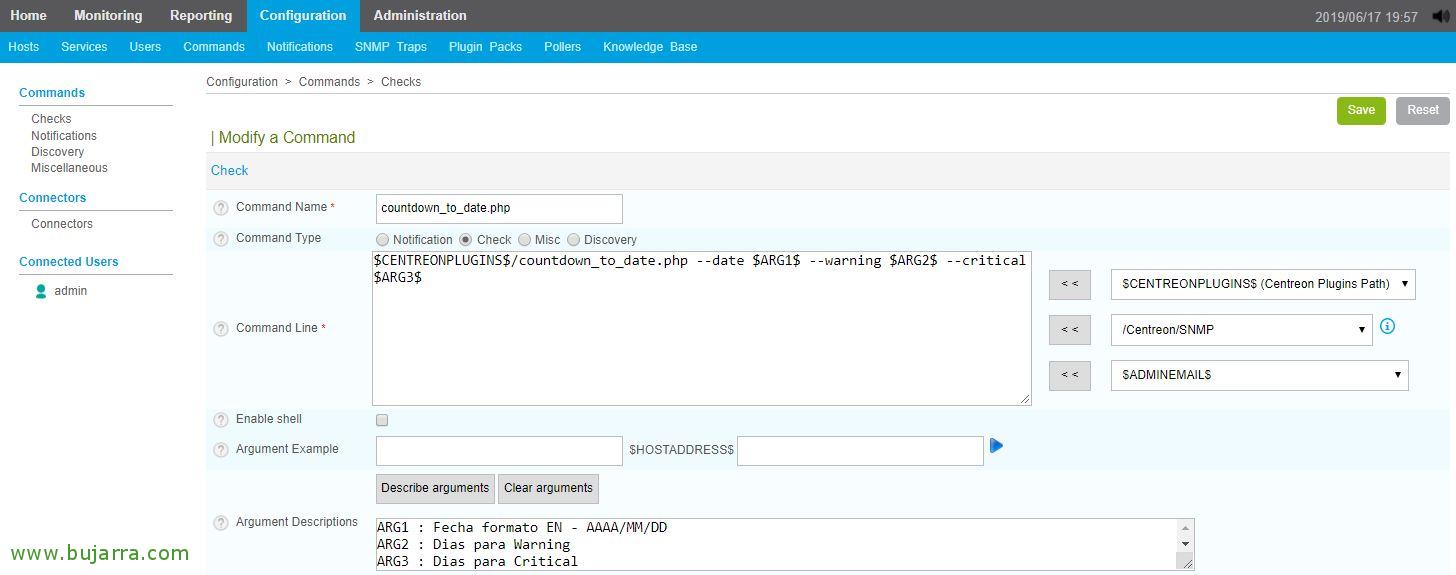
Task: Open the Home menu
Action: pyautogui.click(x=29, y=15)
